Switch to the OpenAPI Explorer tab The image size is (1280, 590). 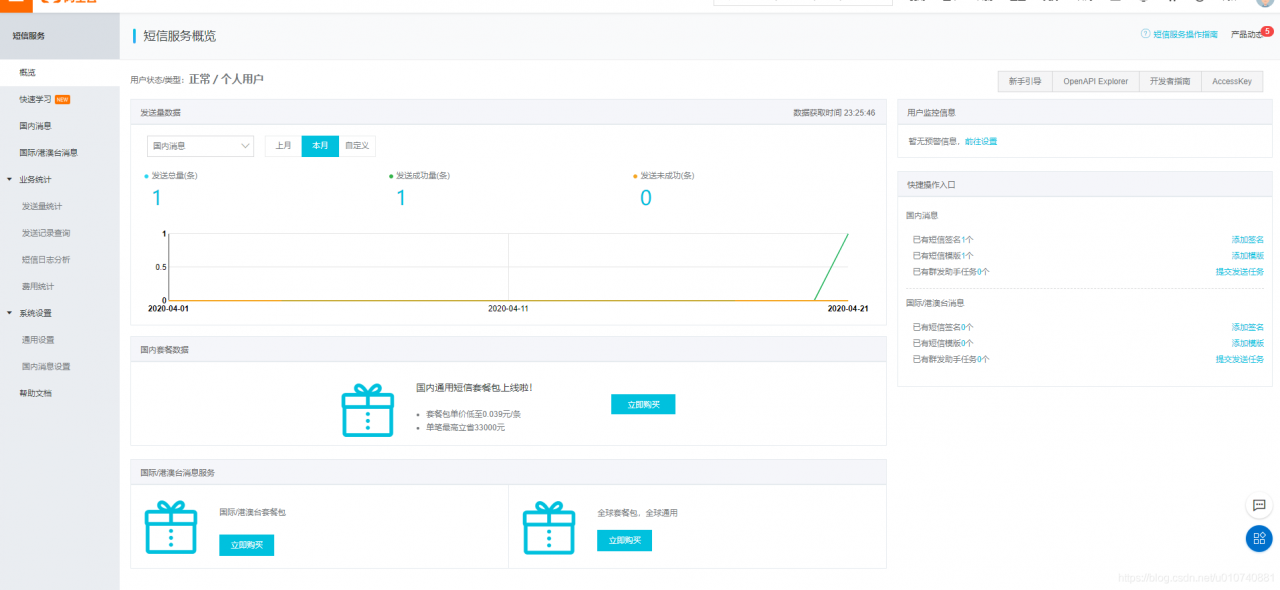pos(1095,81)
